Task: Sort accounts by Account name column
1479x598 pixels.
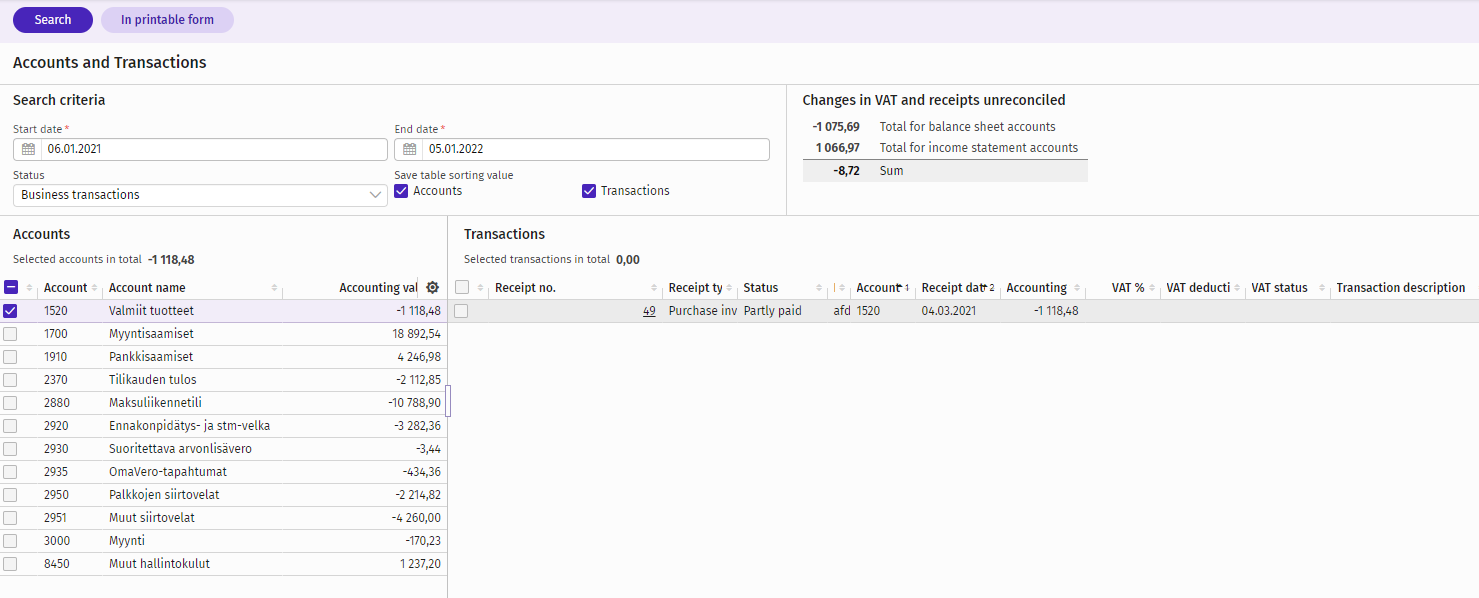Action: [275, 288]
